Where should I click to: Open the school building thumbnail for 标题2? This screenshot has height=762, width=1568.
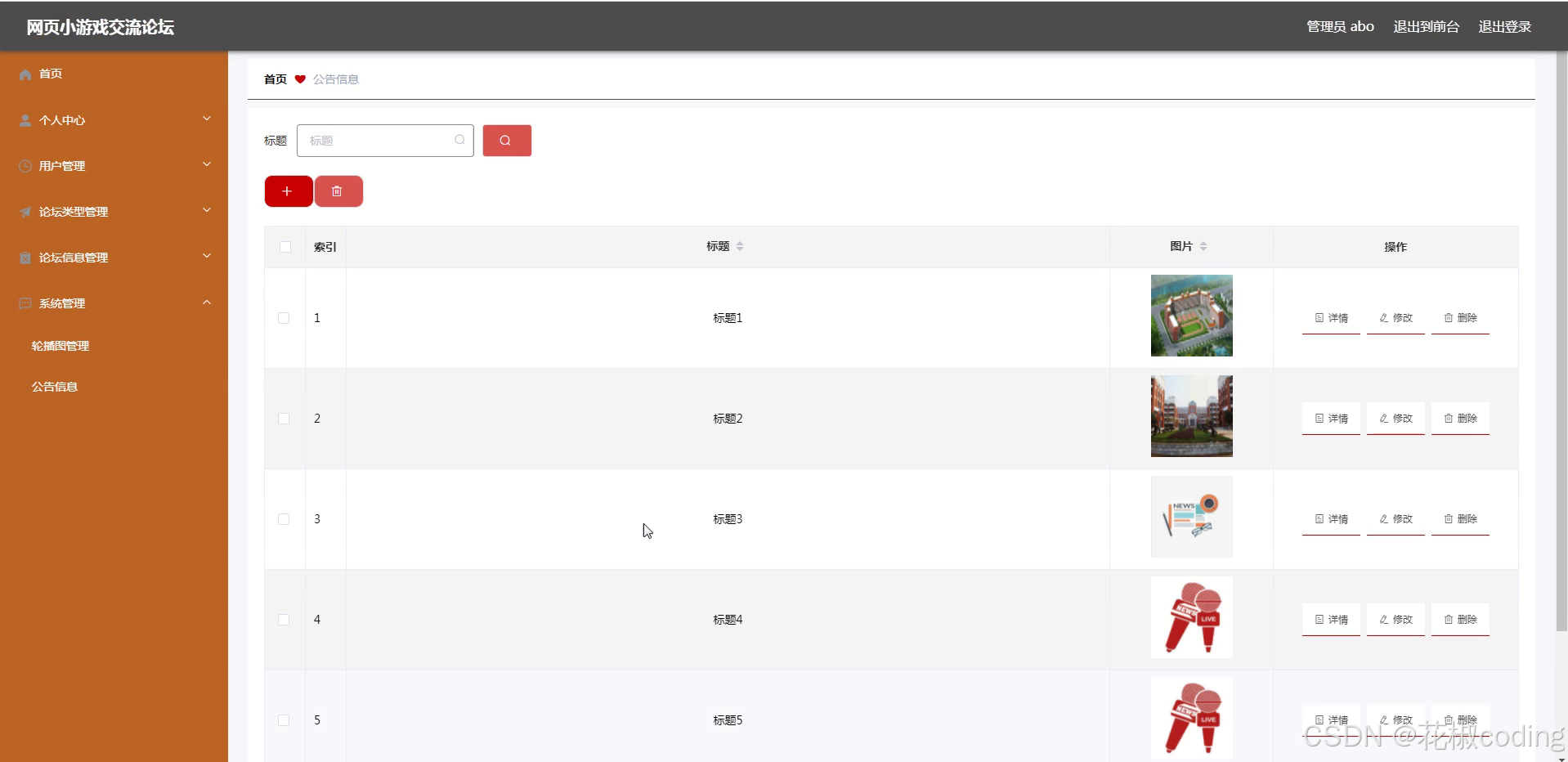pos(1192,416)
